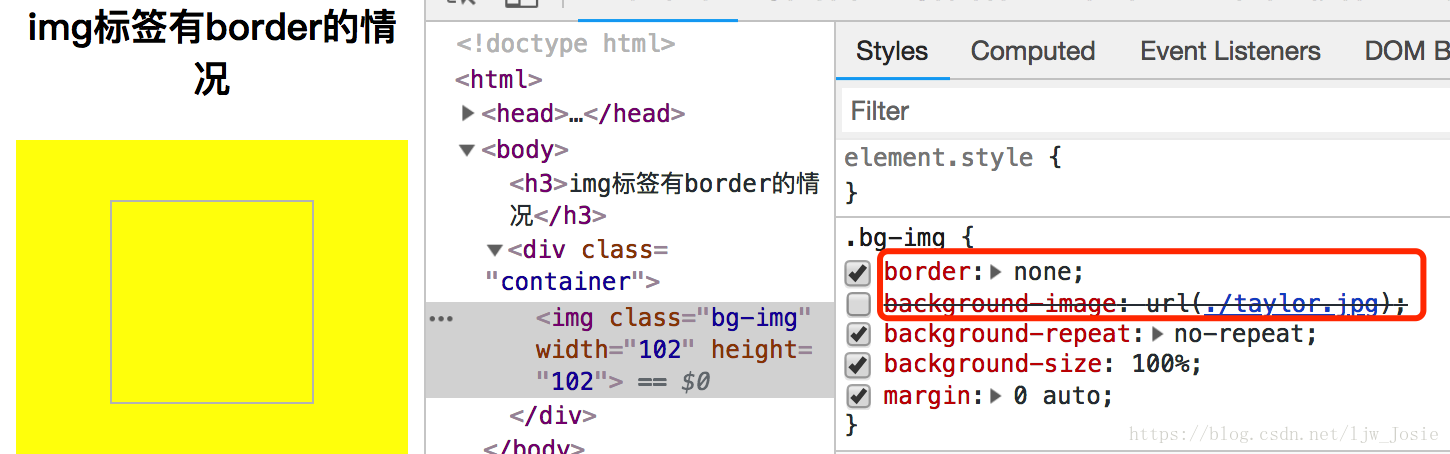Uncheck the background-size property checkbox
The height and width of the screenshot is (454, 1450).
coord(858,365)
